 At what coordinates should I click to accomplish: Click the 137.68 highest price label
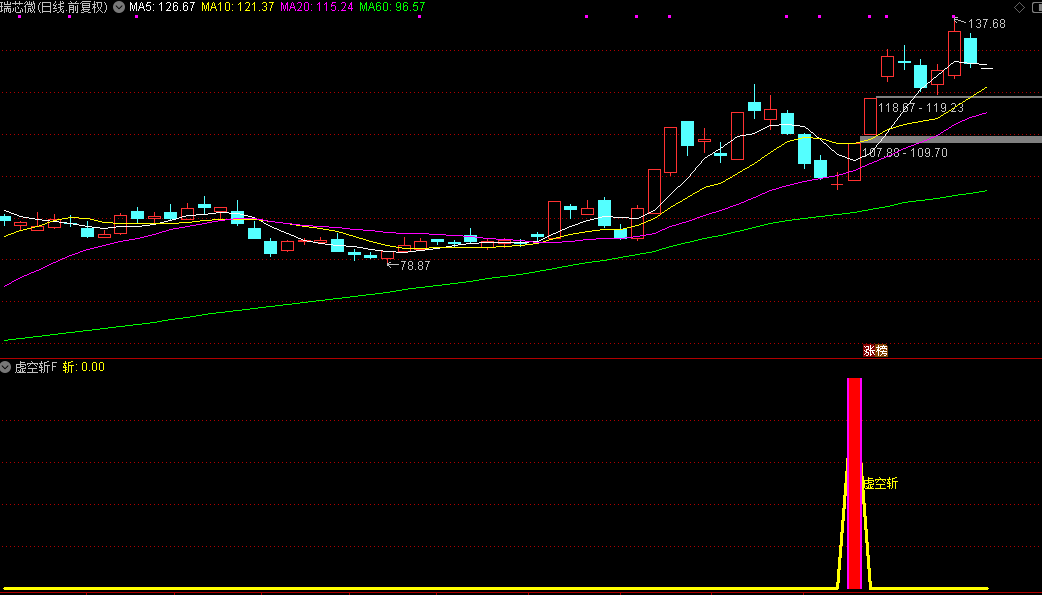pos(986,24)
